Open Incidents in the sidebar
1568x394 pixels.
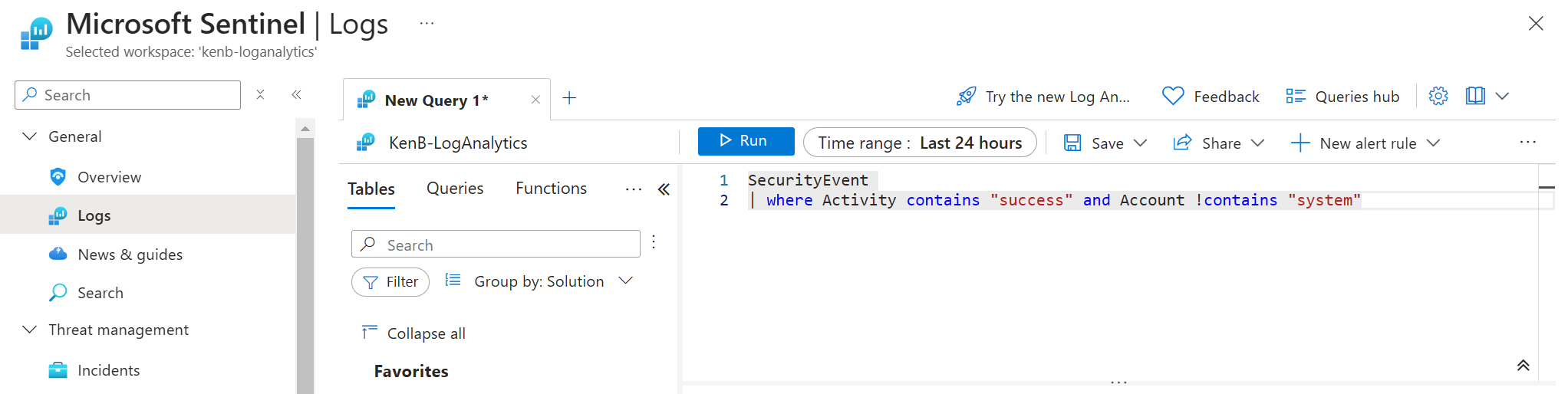pos(108,370)
